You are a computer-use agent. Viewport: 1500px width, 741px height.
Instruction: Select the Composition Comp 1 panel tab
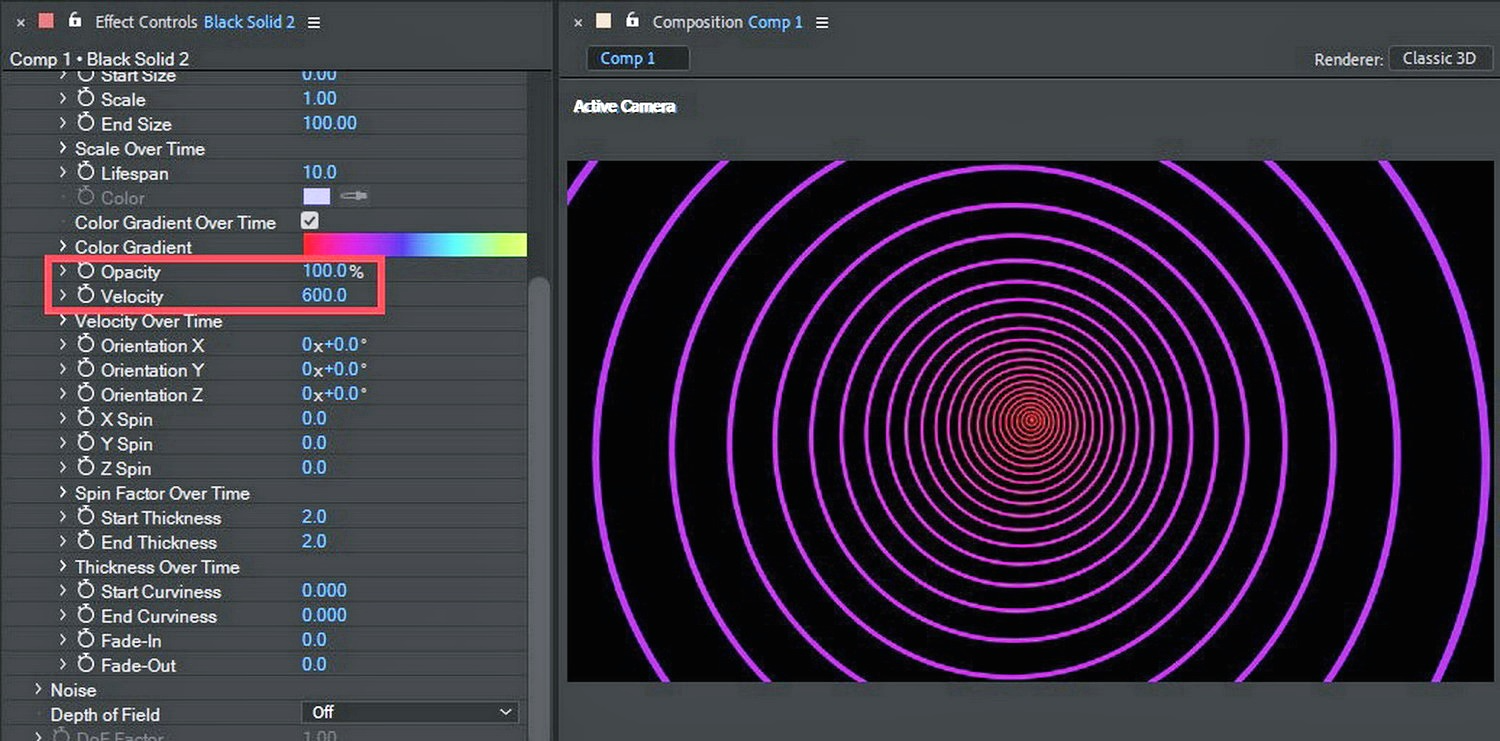pos(728,22)
